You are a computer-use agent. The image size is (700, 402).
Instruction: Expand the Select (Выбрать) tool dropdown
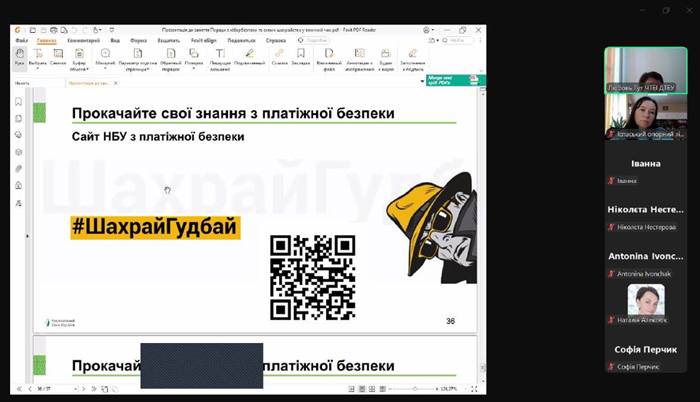tap(38, 57)
